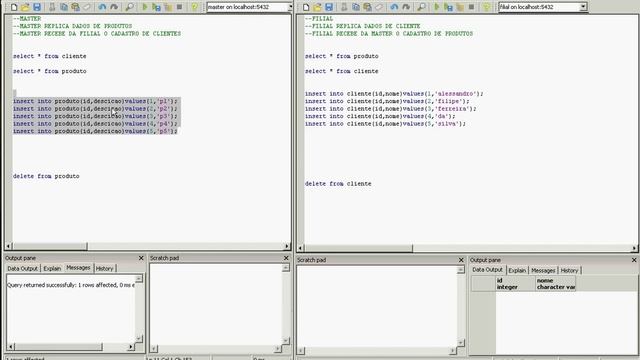Save file icon in master query window
640x360 pixels.
(37, 7)
